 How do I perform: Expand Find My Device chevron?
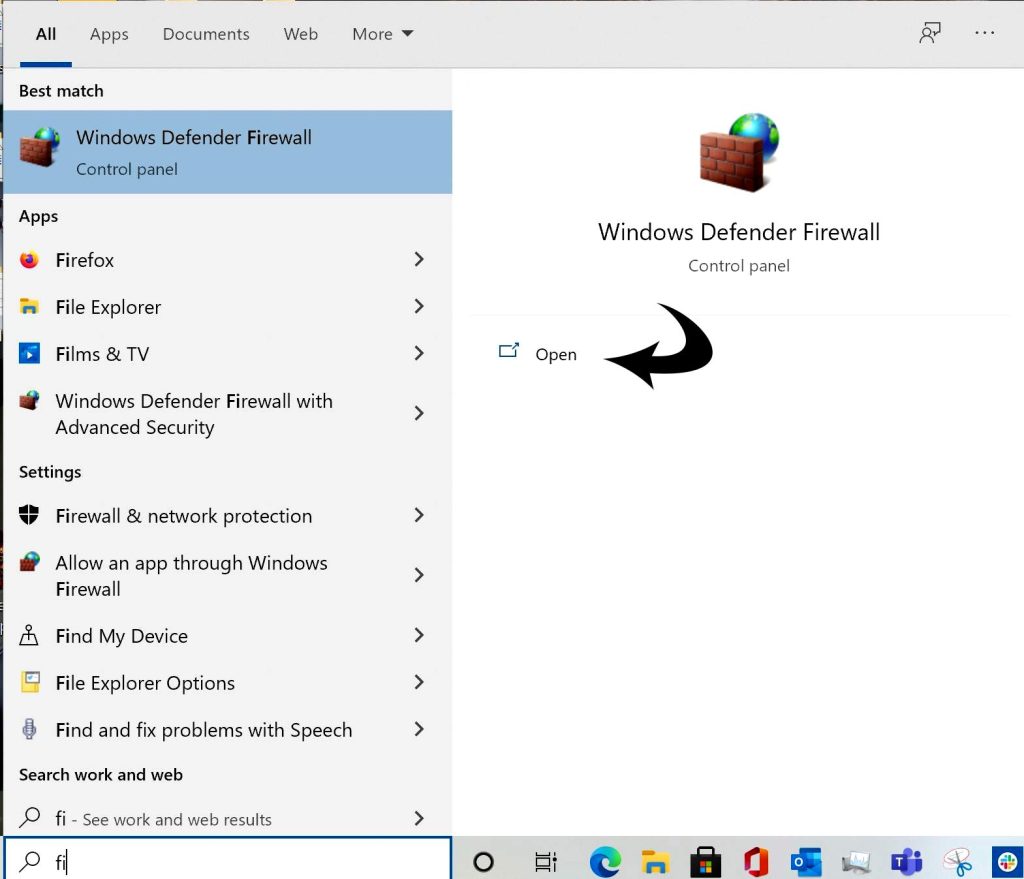[419, 635]
